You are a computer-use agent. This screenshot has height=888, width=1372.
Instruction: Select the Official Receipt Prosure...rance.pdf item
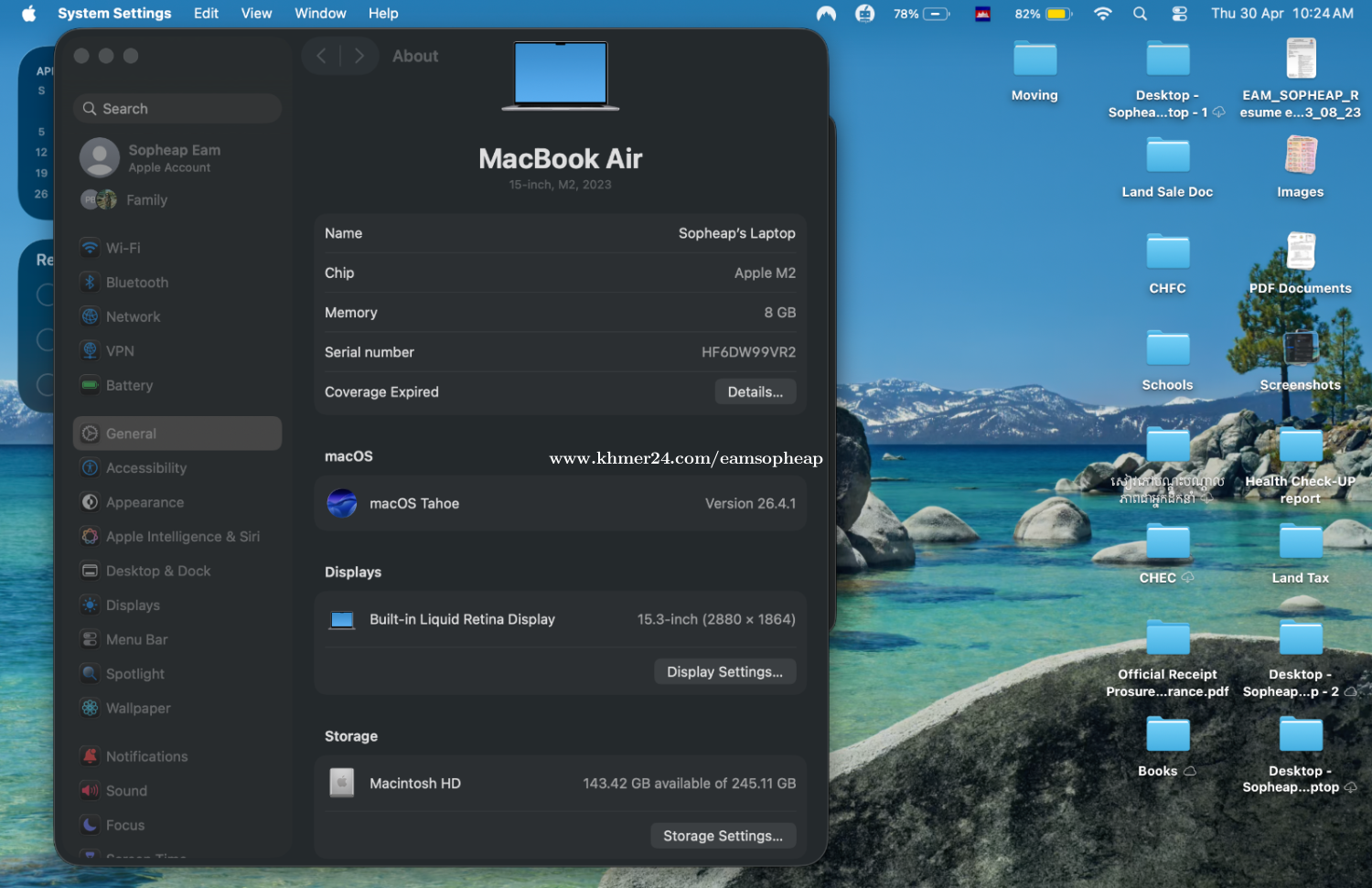(x=1168, y=658)
